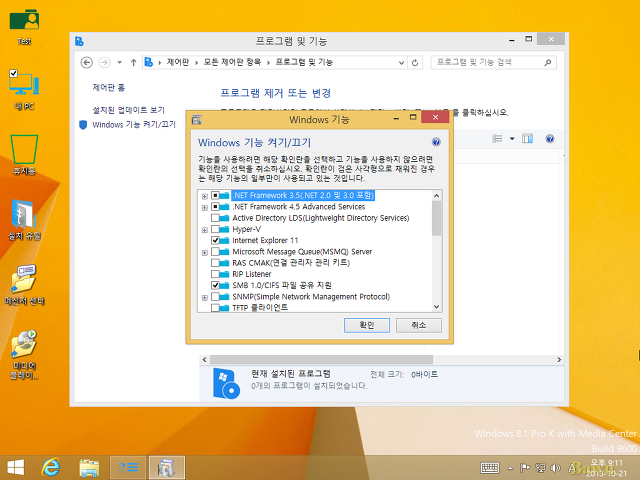
Task: Click 프로그램 및 기능 in the breadcrumb
Action: 304,62
